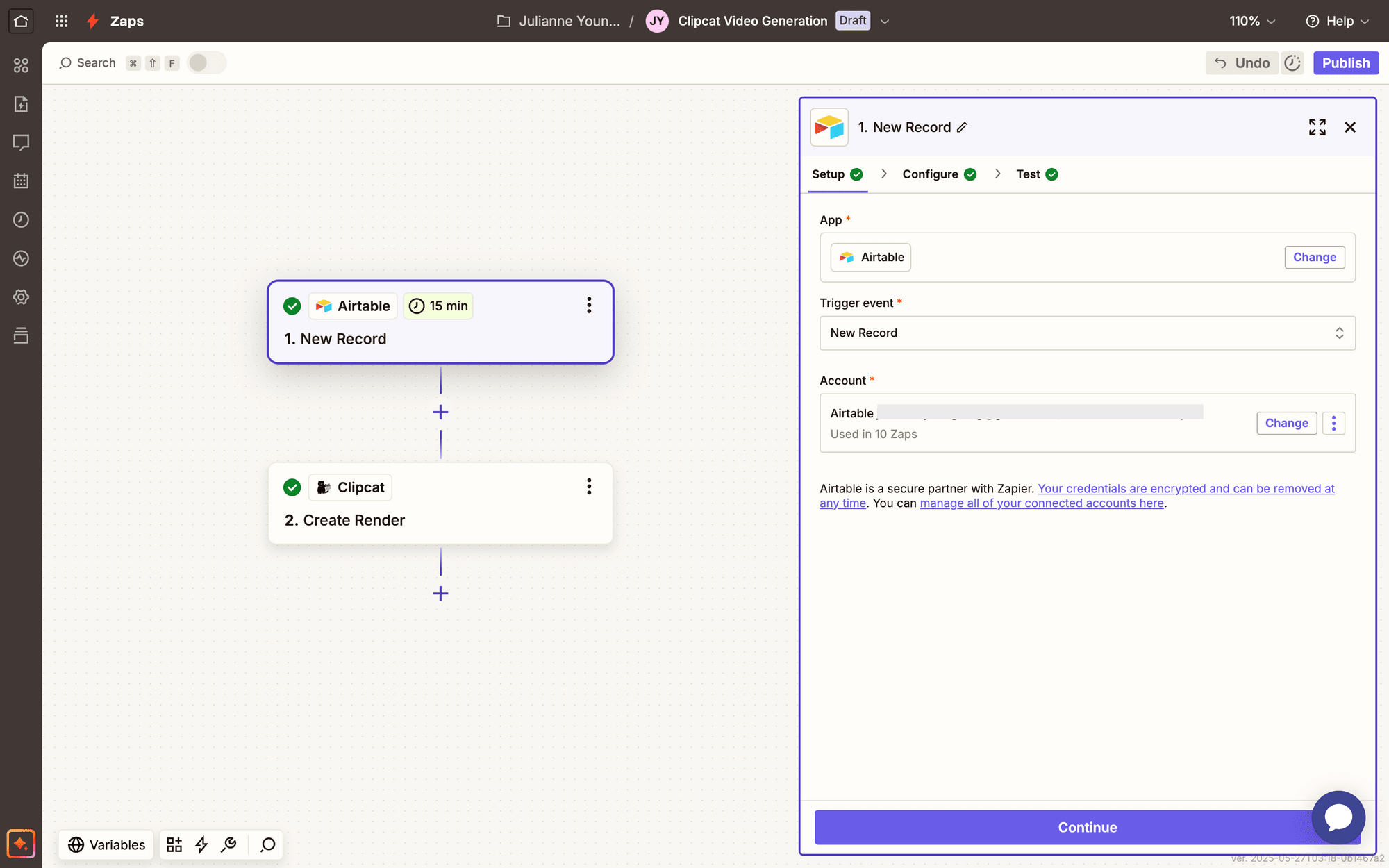This screenshot has height=868, width=1389.
Task: Open the Help dropdown menu
Action: tap(1338, 21)
